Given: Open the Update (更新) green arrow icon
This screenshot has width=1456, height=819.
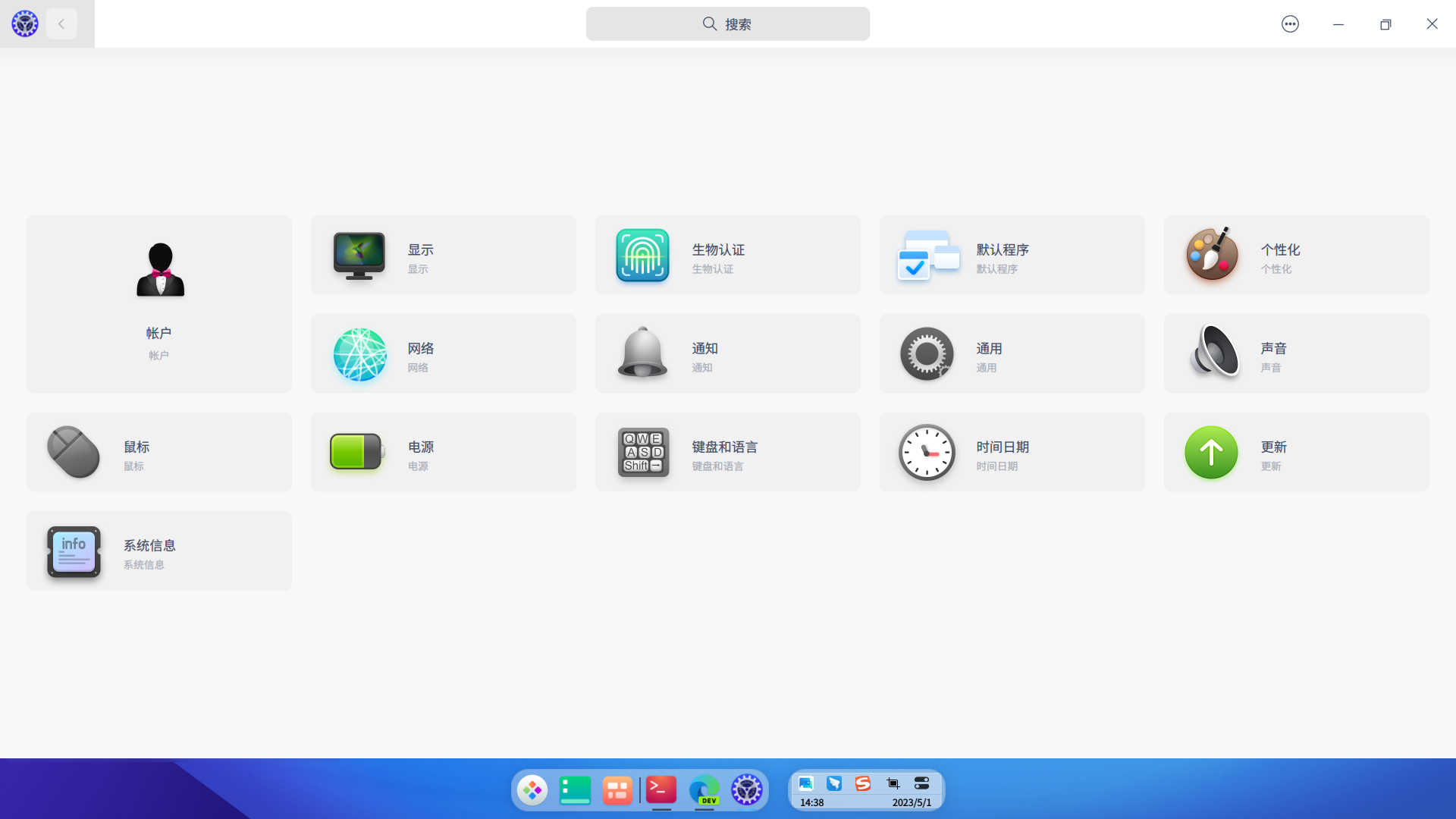Looking at the screenshot, I should (1211, 452).
